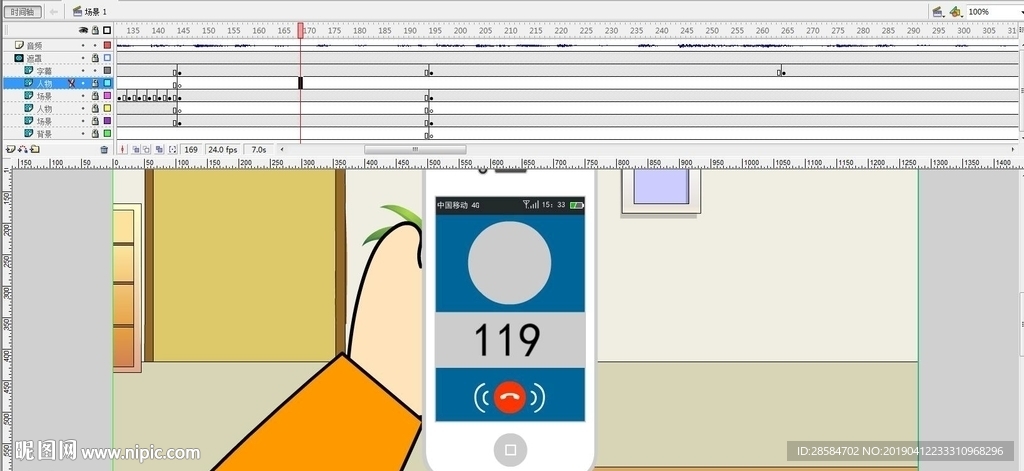Click the 音频 layer page icon
This screenshot has width=1024, height=471.
(19, 45)
